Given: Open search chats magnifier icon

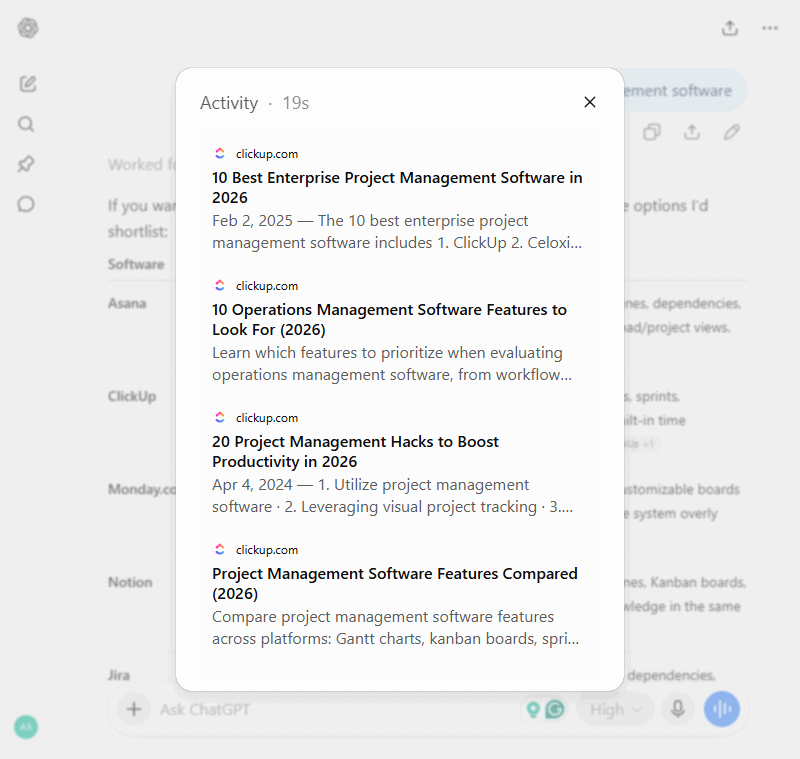Looking at the screenshot, I should tap(26, 124).
